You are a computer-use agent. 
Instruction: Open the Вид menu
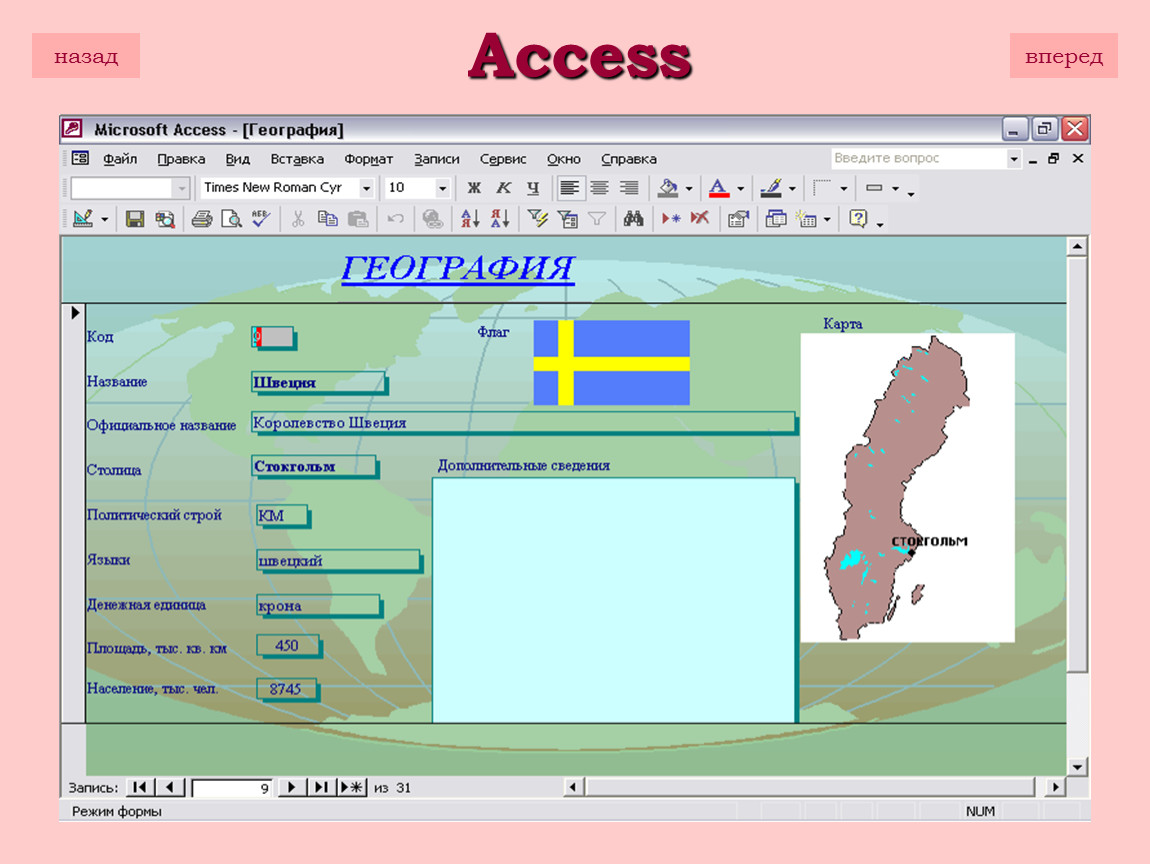coord(238,159)
